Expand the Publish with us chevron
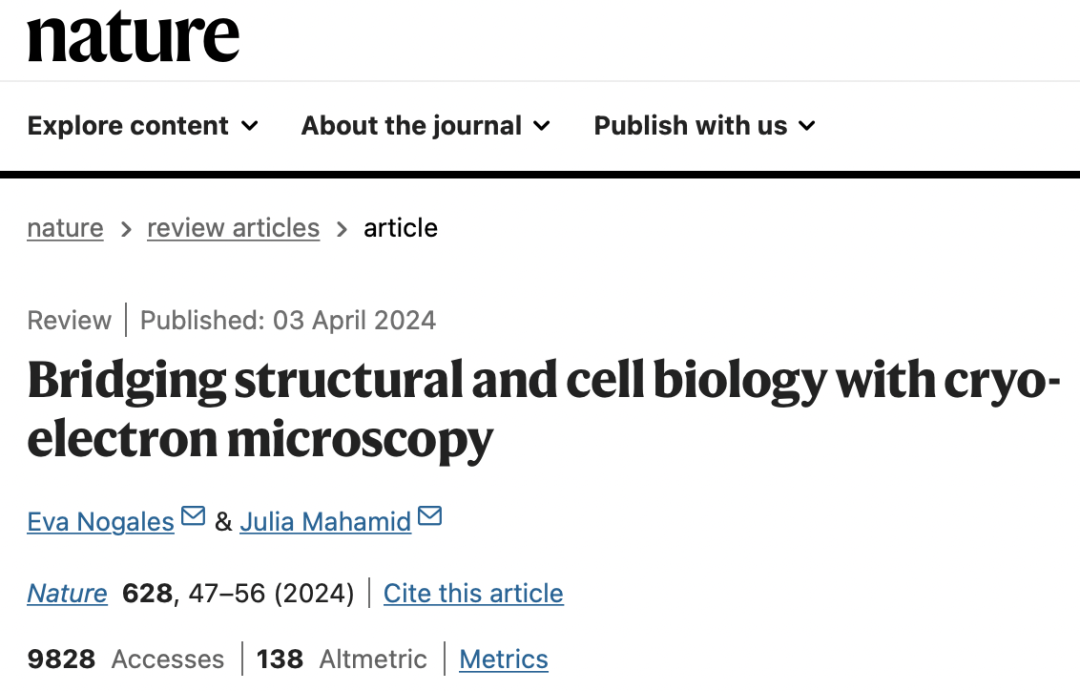 [807, 126]
